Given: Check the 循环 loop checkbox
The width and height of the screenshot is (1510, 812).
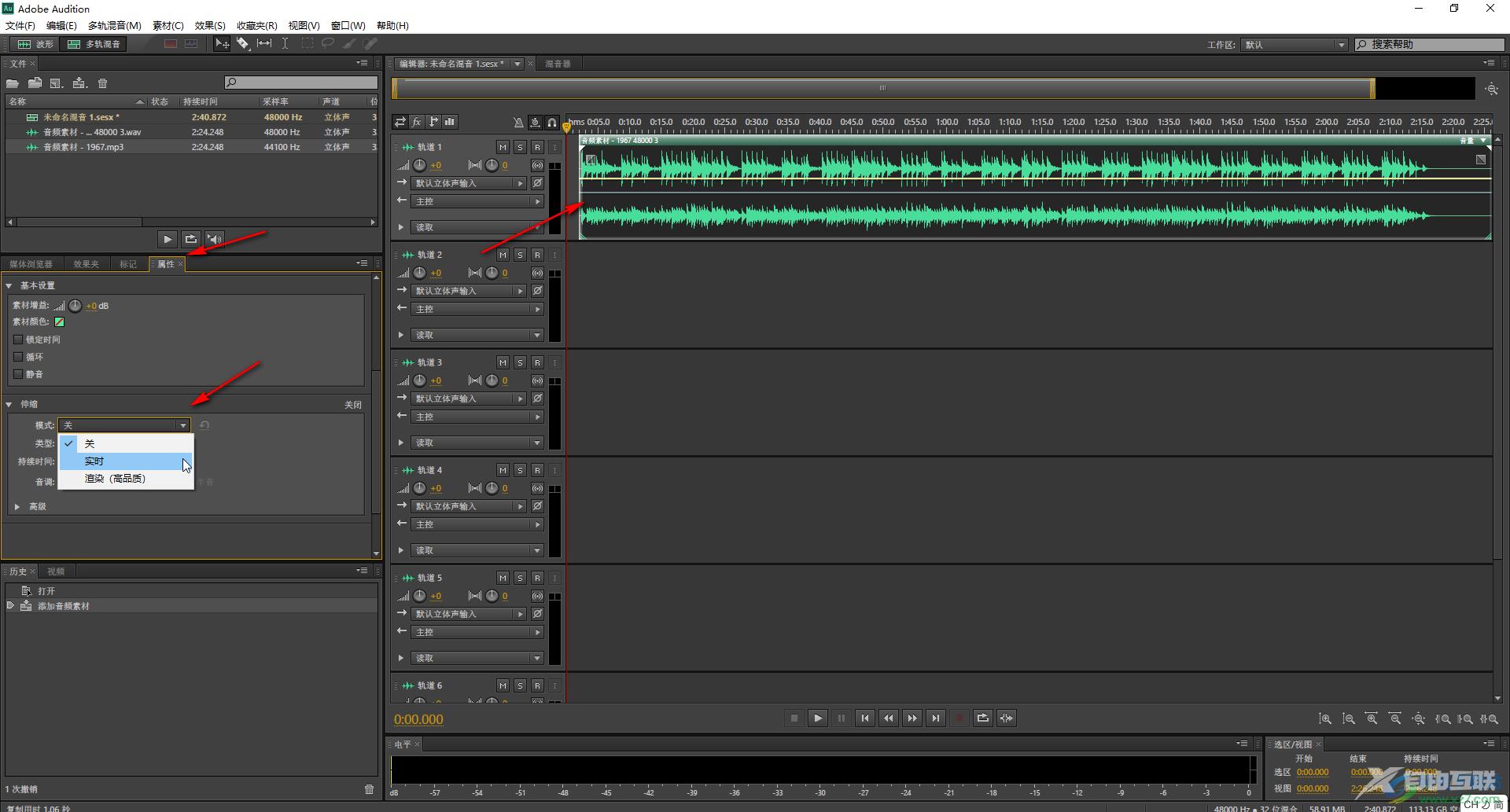Looking at the screenshot, I should pos(18,357).
